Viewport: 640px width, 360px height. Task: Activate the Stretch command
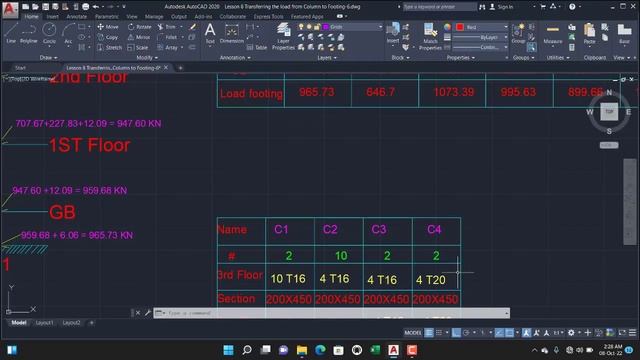point(109,47)
